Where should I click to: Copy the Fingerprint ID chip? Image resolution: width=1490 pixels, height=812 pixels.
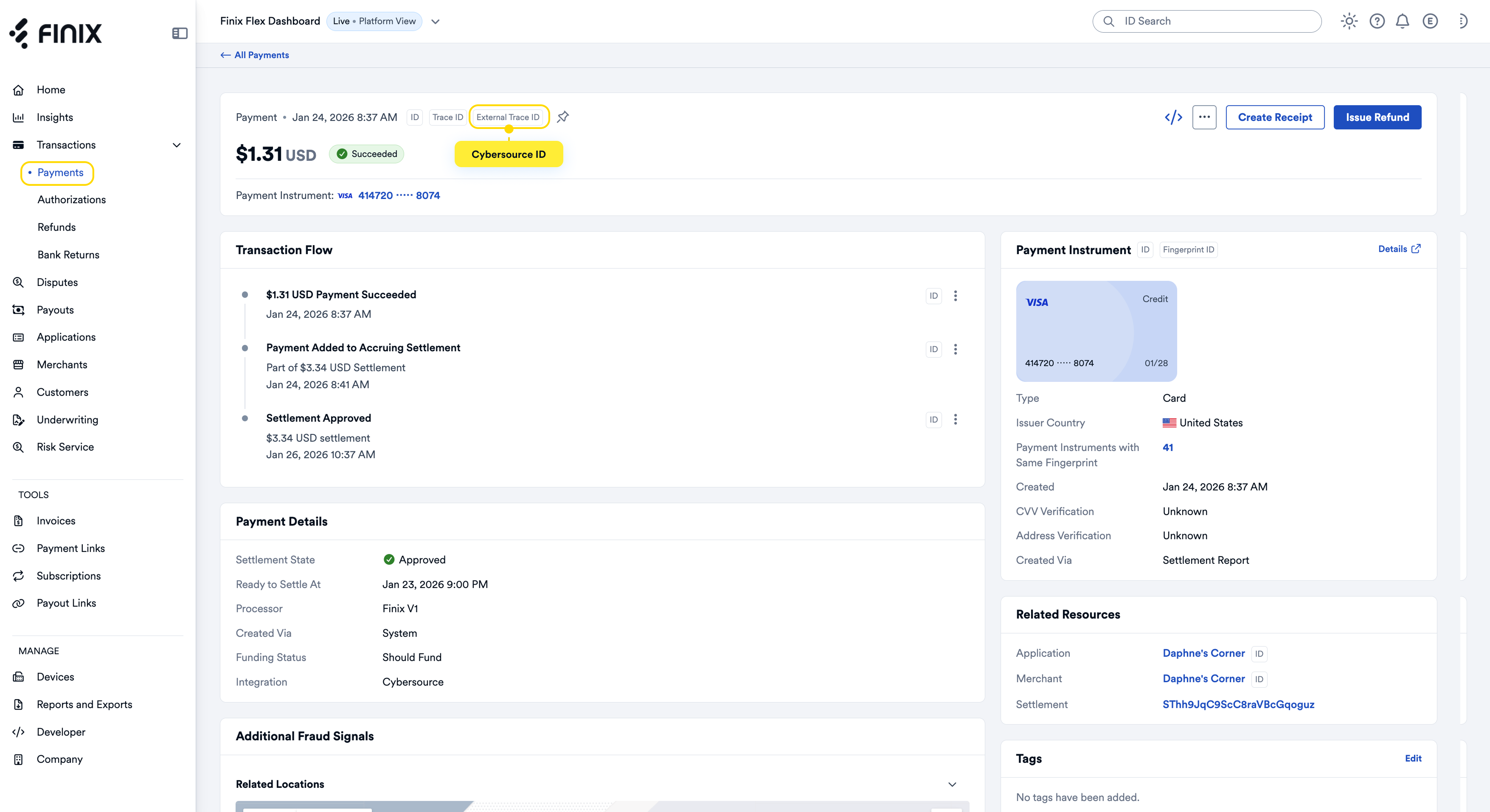pyautogui.click(x=1189, y=250)
